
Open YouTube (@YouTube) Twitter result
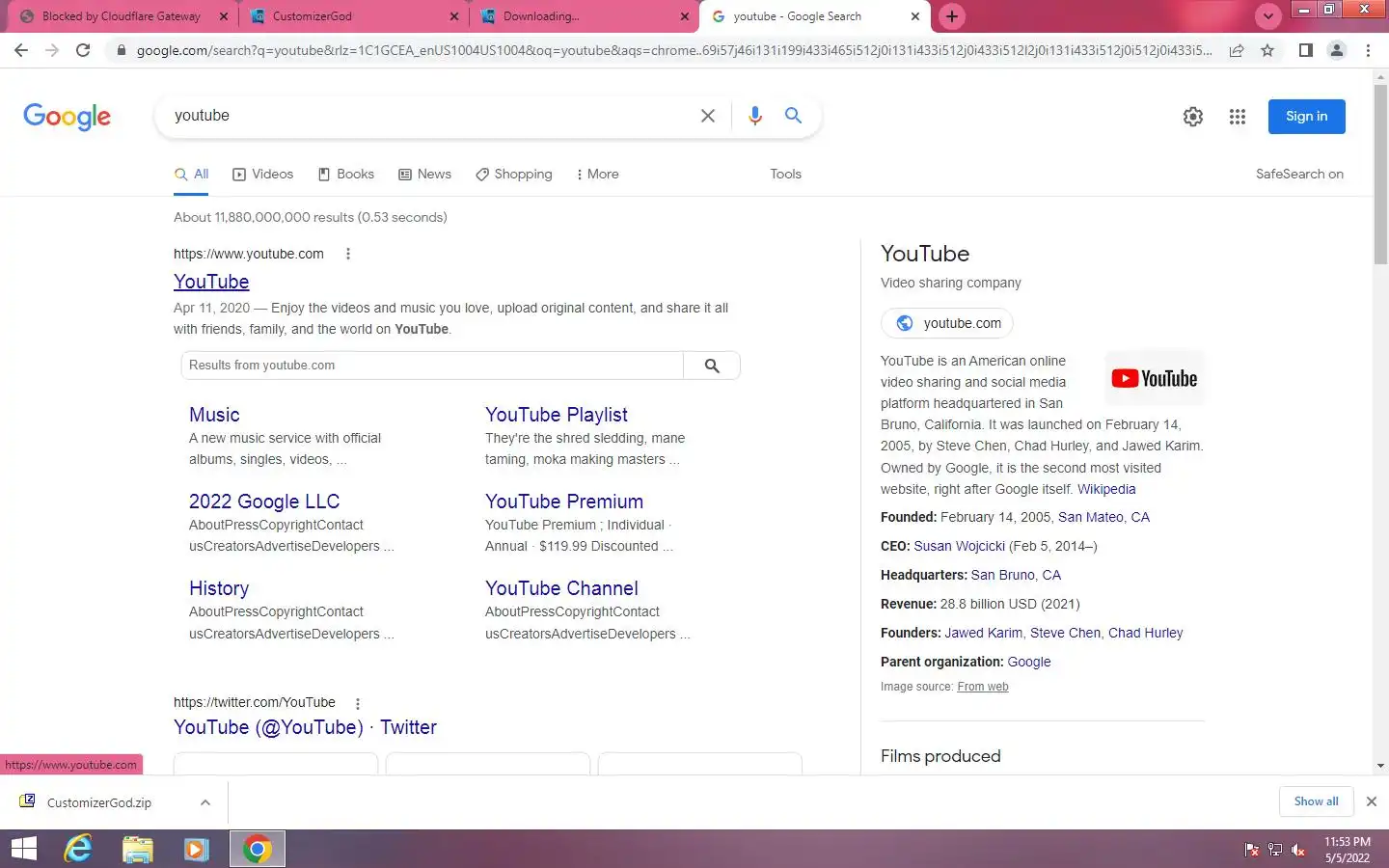click(305, 727)
